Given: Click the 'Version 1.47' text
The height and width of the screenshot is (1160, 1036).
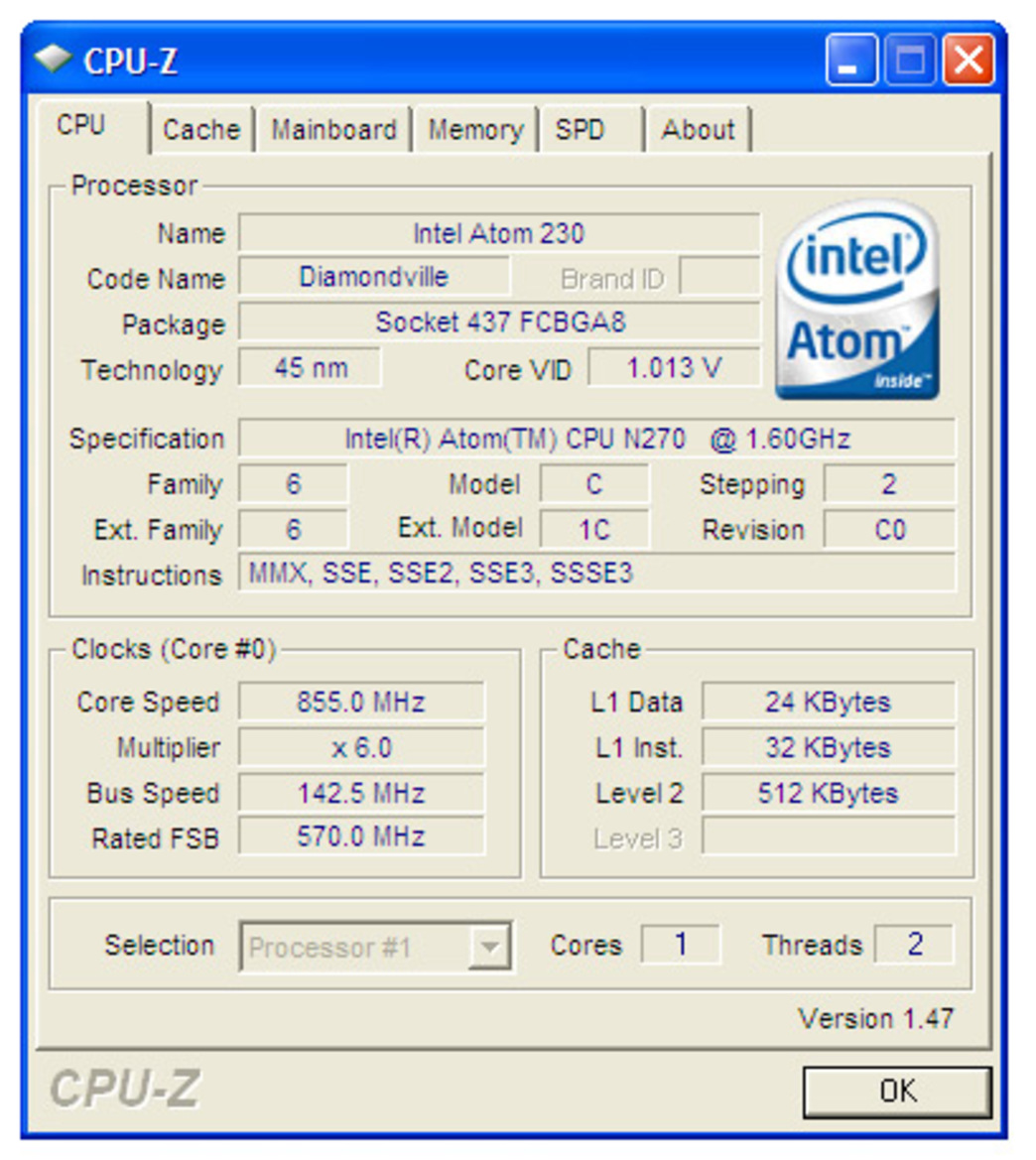Looking at the screenshot, I should pyautogui.click(x=876, y=1019).
